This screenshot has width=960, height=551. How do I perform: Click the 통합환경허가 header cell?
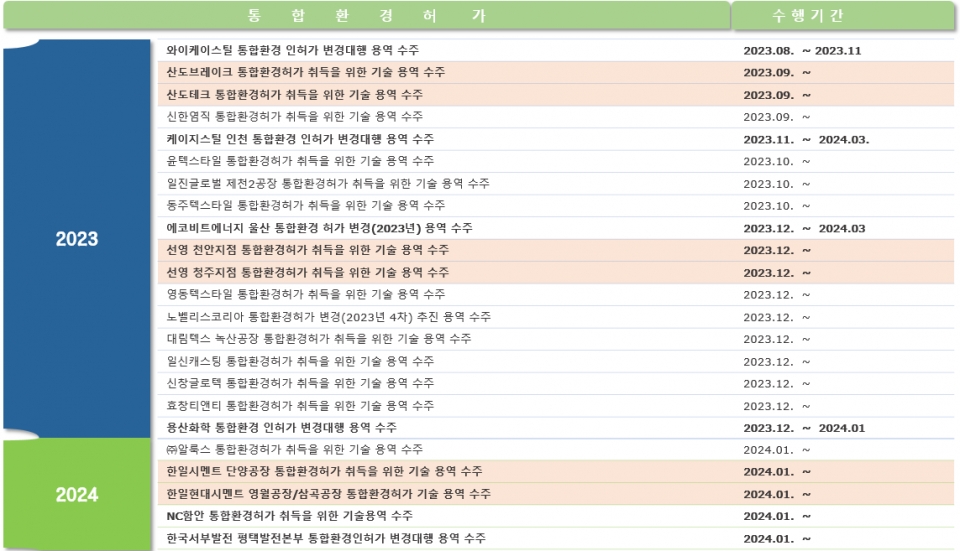pos(365,16)
